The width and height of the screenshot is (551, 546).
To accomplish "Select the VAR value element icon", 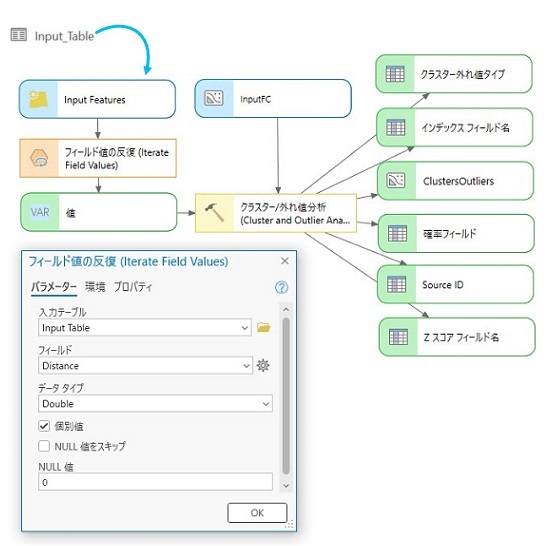I will click(x=40, y=212).
